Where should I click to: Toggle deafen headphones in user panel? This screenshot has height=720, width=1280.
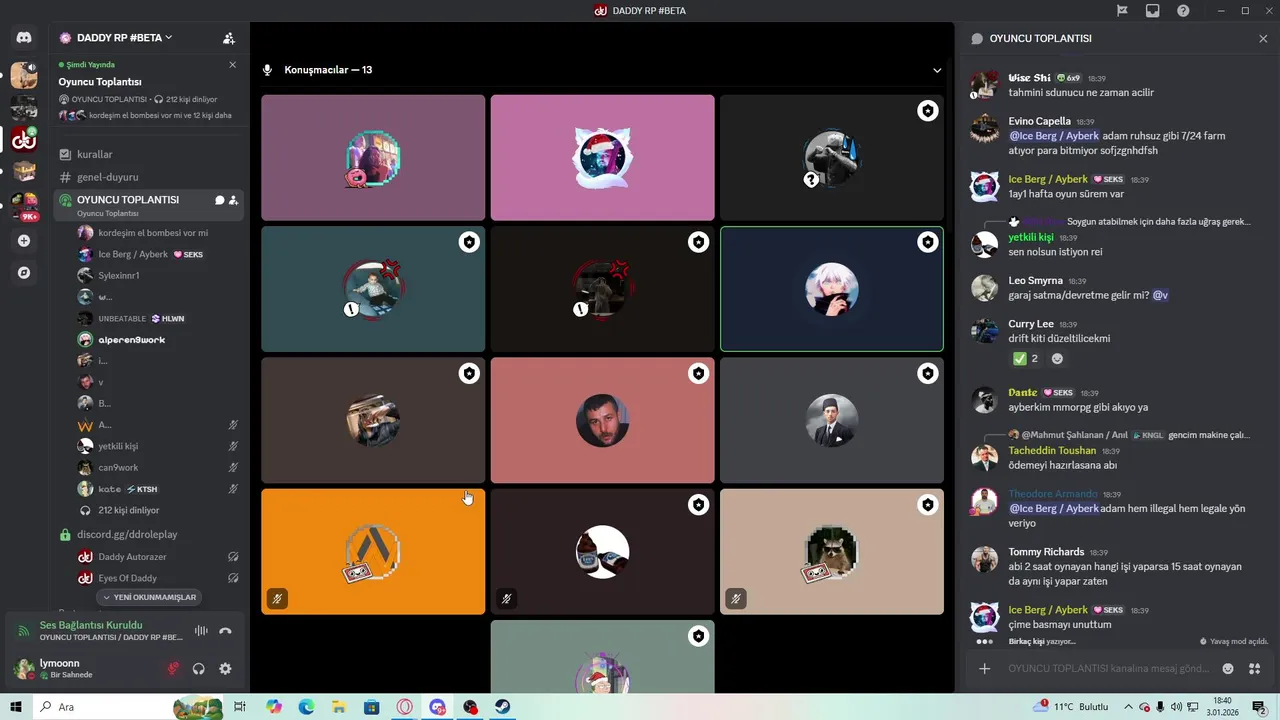tap(199, 669)
